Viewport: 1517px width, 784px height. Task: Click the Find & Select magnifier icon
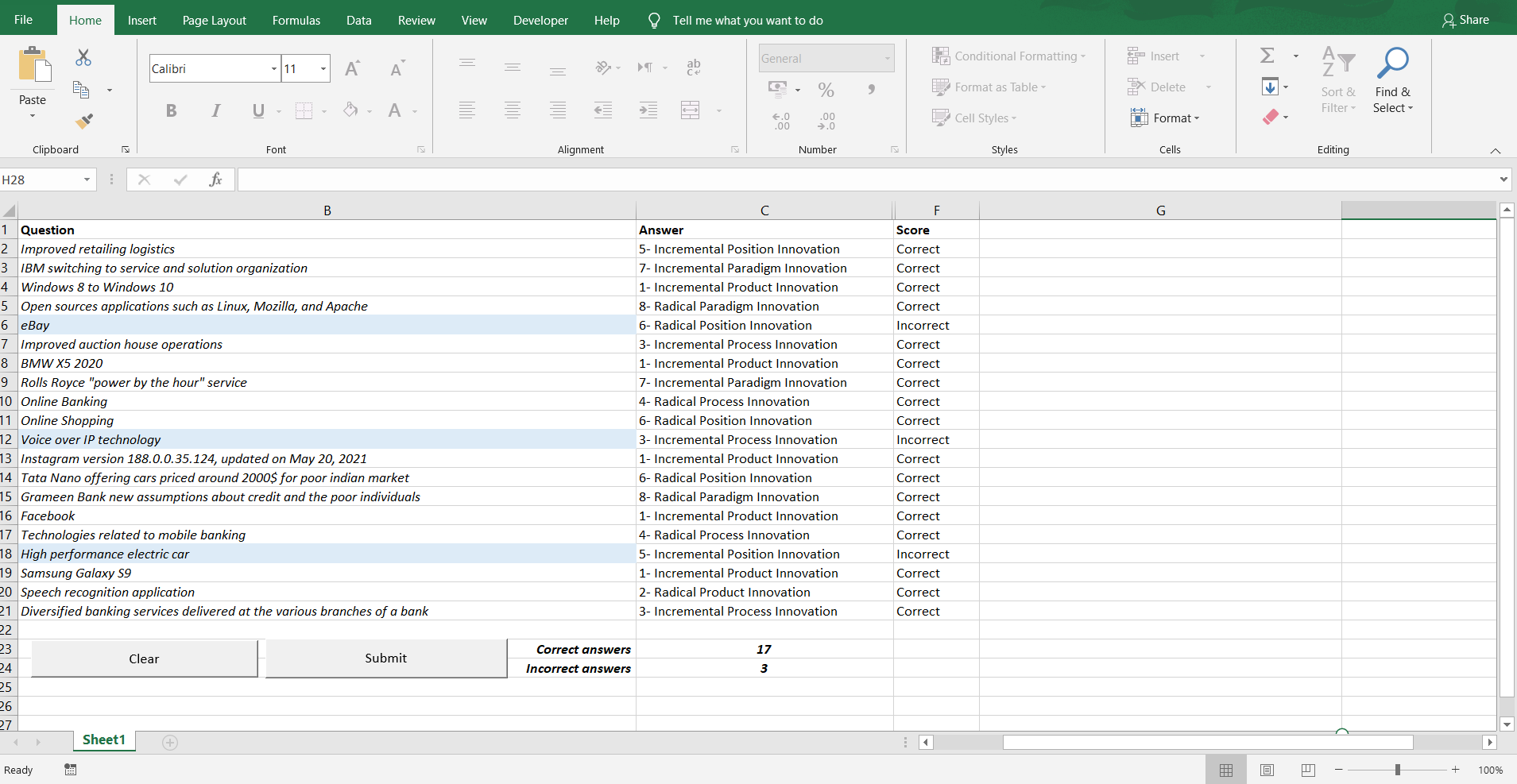1393,62
